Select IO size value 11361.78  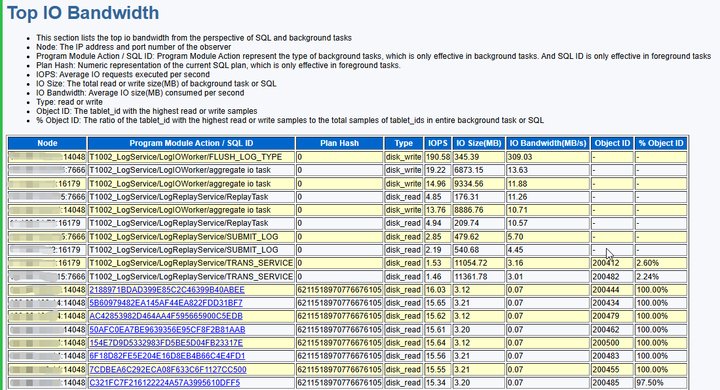click(x=471, y=277)
